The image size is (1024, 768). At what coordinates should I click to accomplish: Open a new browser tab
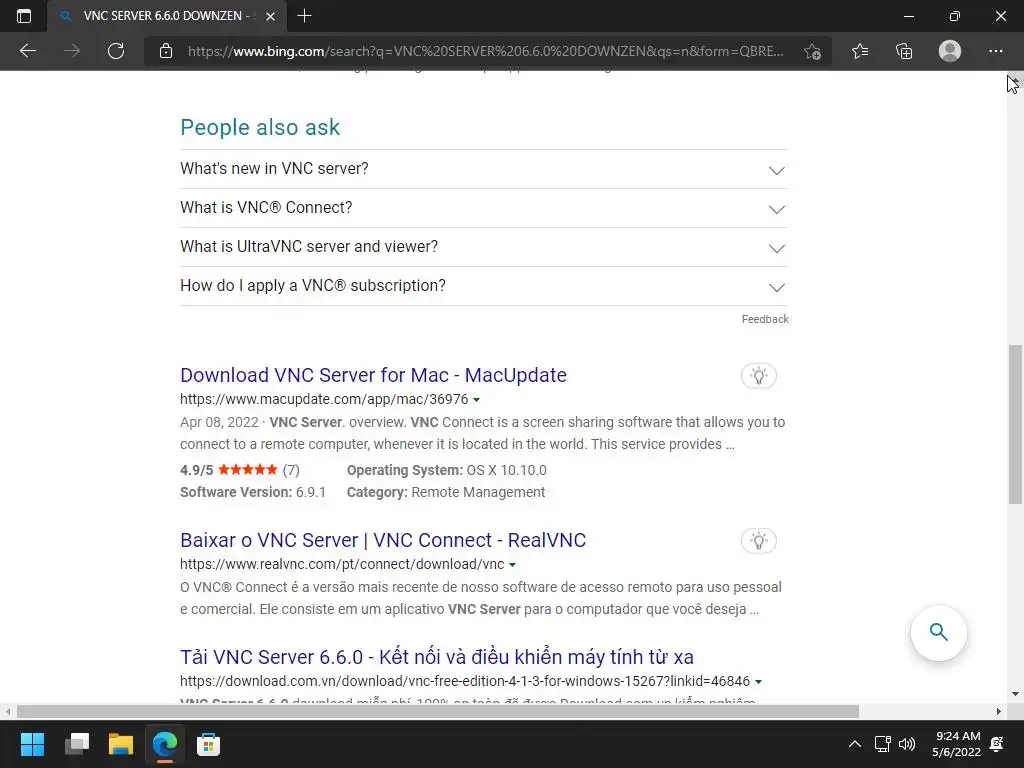(304, 16)
